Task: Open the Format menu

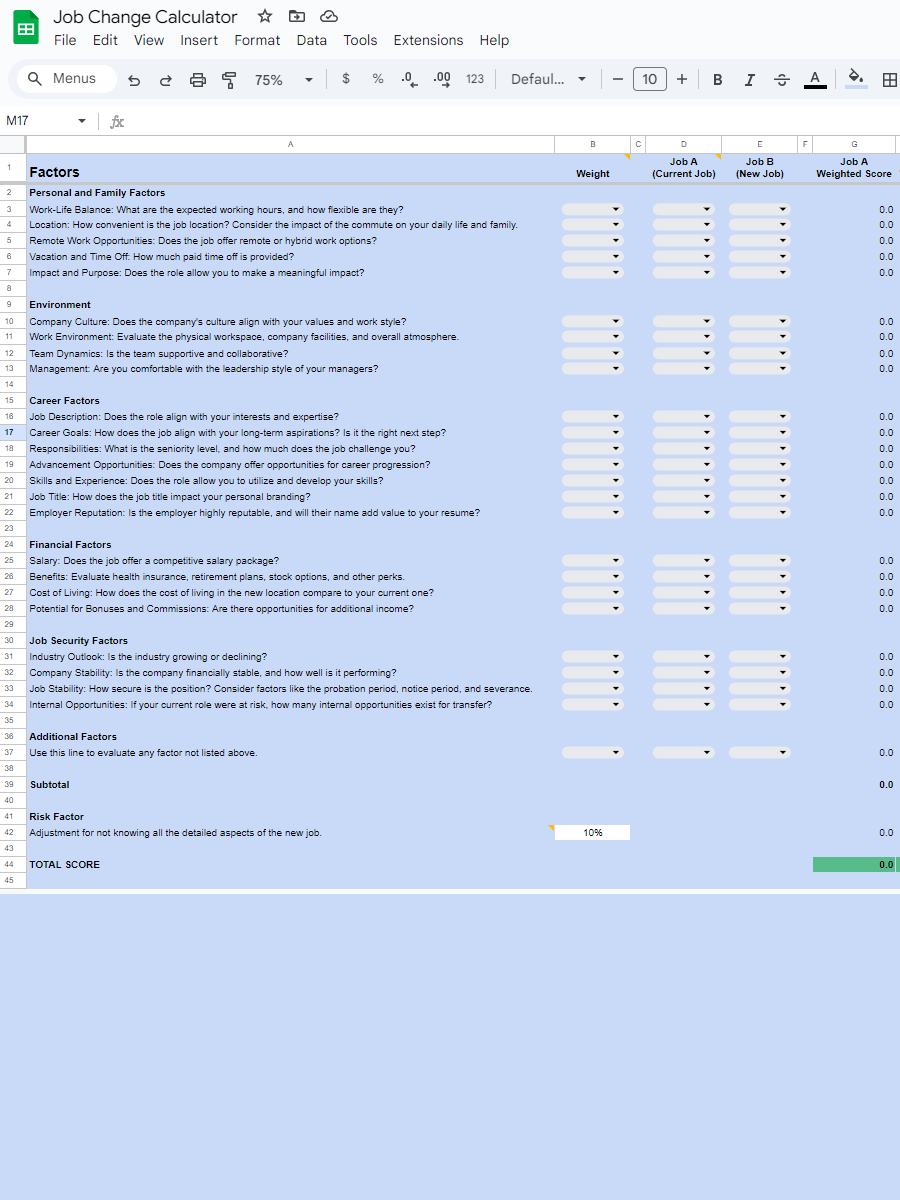Action: click(257, 40)
